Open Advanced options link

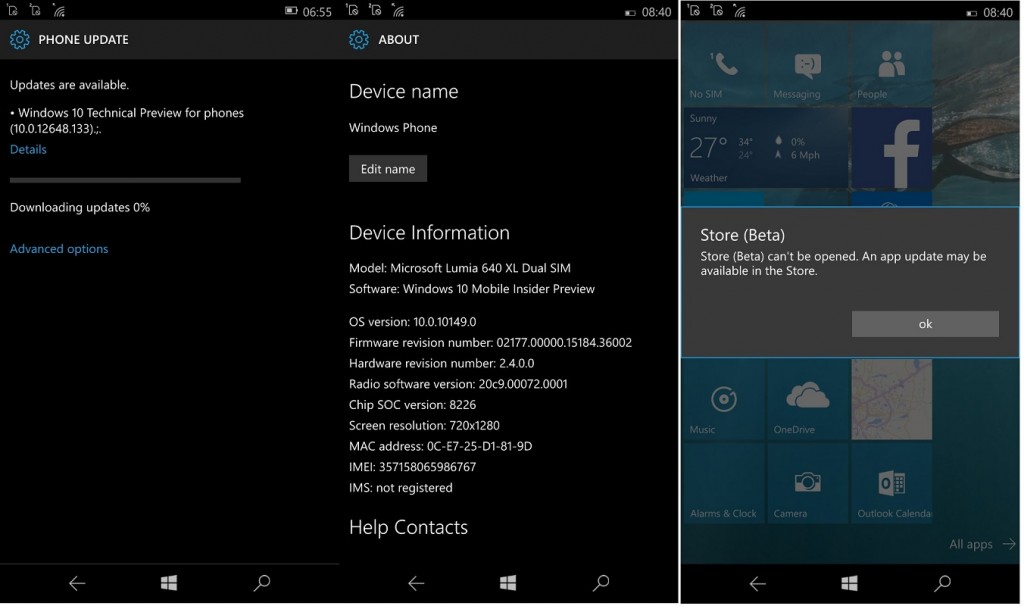click(x=59, y=249)
